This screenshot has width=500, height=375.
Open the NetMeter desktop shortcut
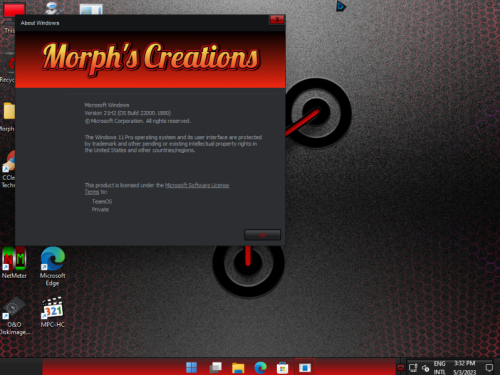point(14,263)
